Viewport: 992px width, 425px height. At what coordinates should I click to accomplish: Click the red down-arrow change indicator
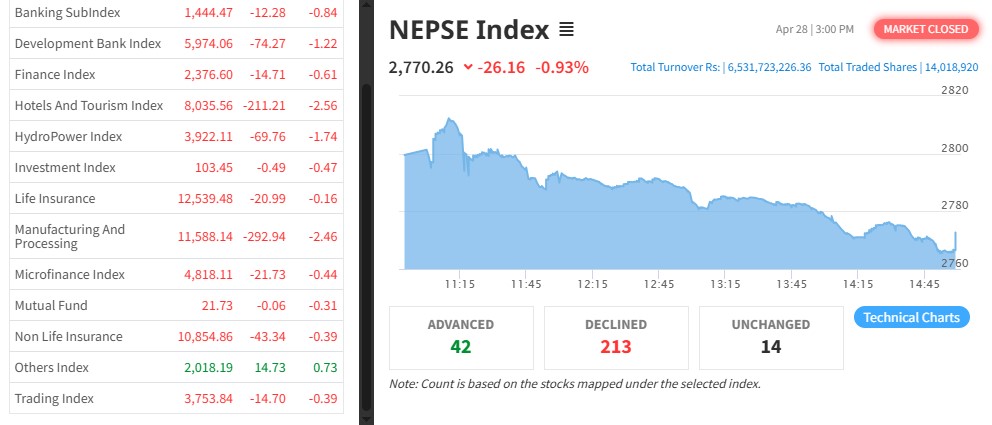[x=468, y=68]
